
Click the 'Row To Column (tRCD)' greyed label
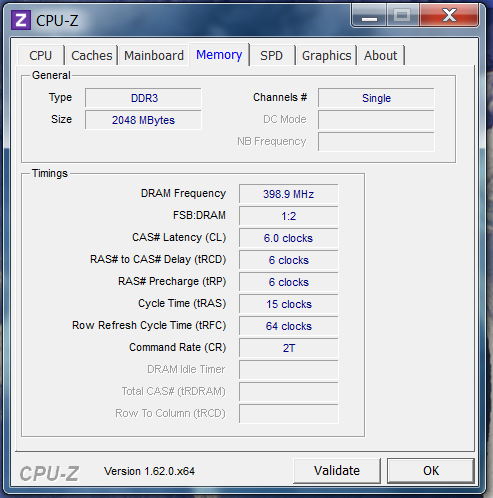coord(170,413)
